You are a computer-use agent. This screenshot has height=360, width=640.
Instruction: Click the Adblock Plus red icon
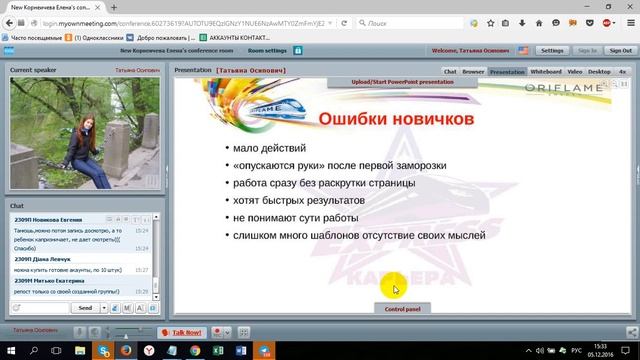[x=607, y=23]
